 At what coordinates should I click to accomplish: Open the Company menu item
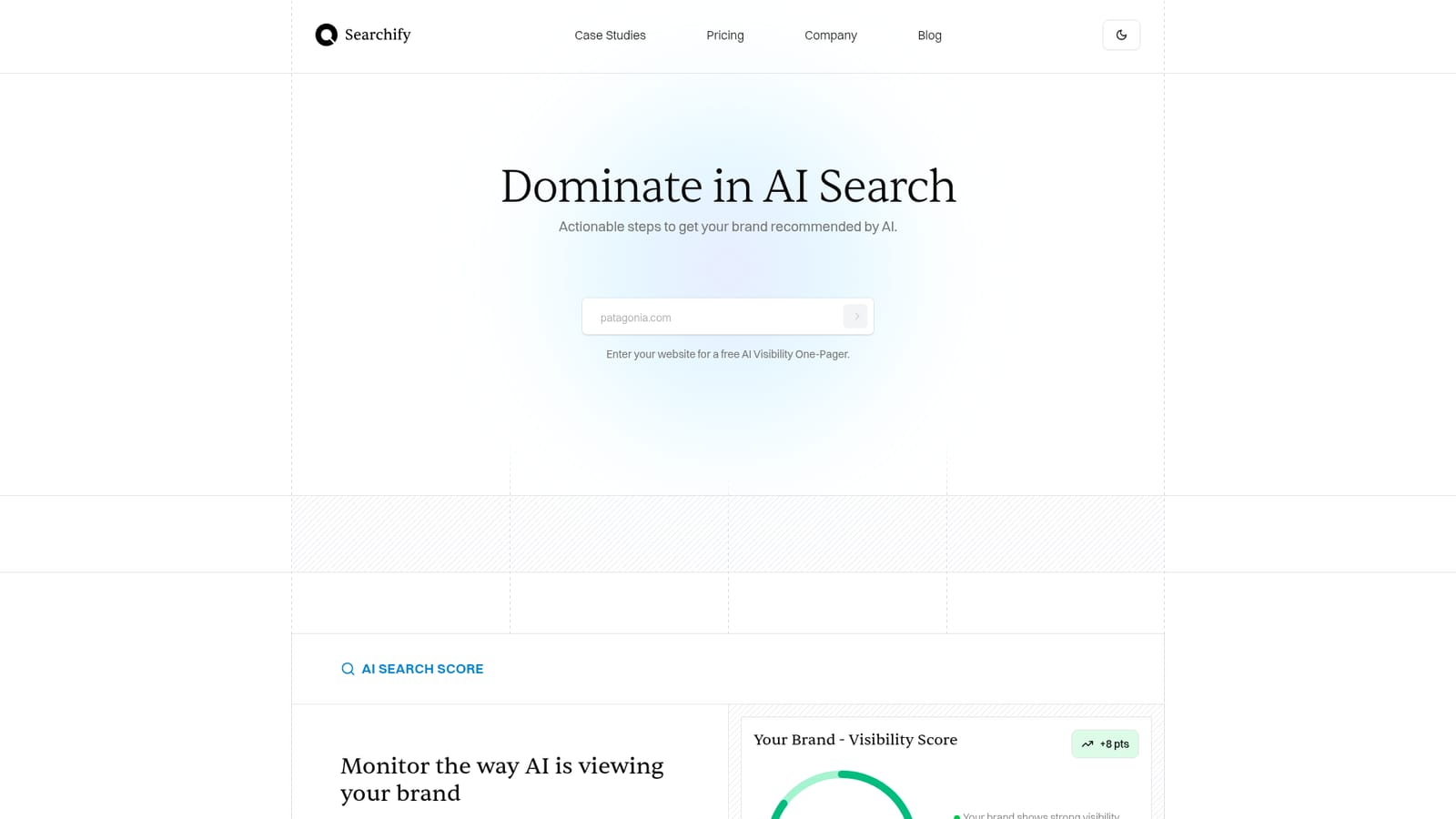(x=831, y=35)
